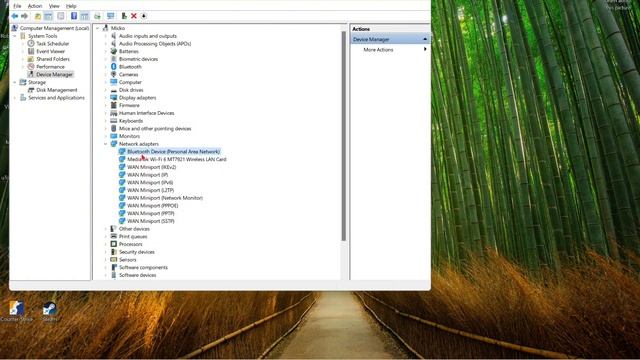Viewport: 640px width, 360px height.
Task: Click the Scan for hardware changes monitor icon
Action: [111, 16]
